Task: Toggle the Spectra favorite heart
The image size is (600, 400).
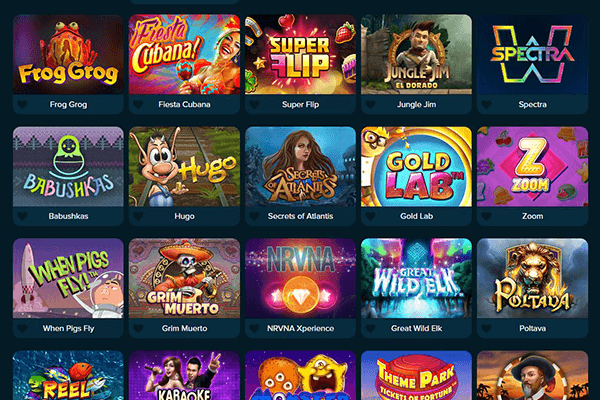Action: tap(486, 104)
